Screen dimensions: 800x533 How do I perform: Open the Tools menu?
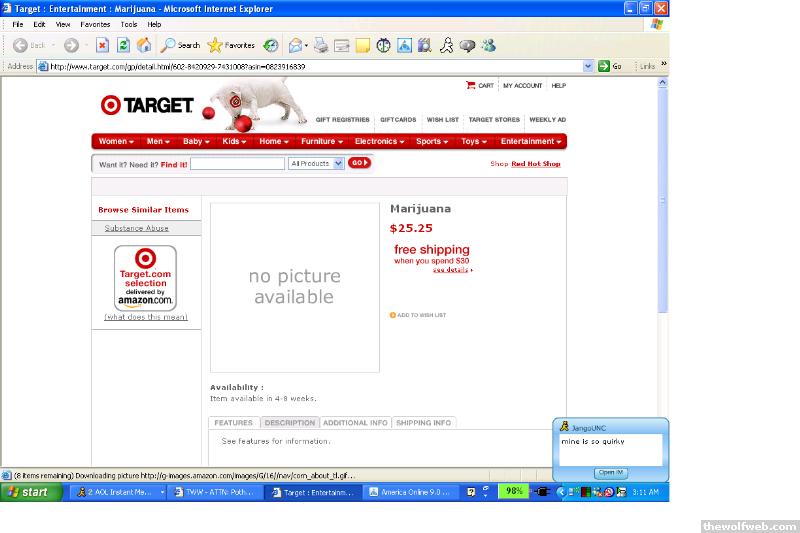(129, 24)
